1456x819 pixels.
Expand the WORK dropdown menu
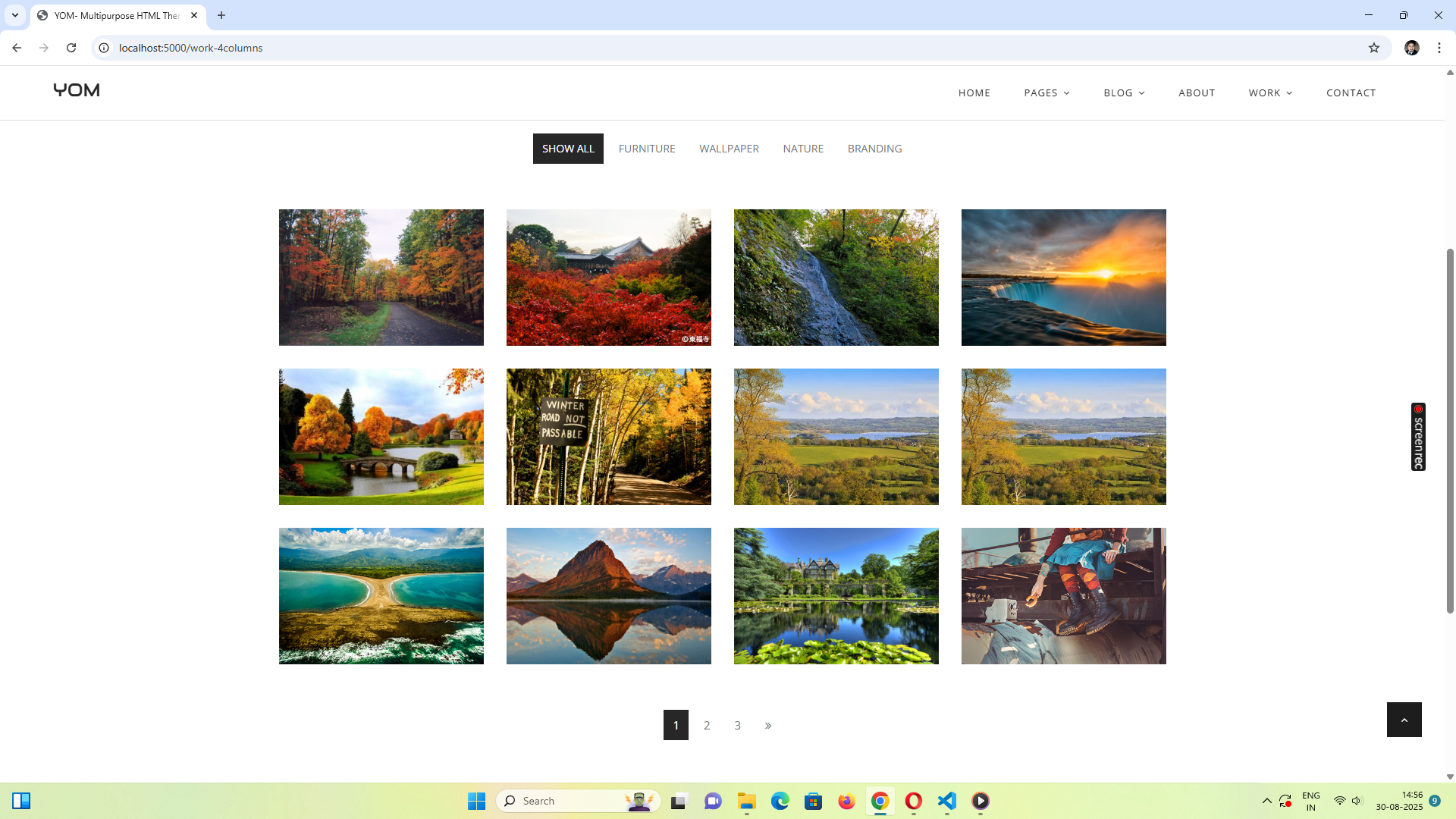pyautogui.click(x=1270, y=93)
